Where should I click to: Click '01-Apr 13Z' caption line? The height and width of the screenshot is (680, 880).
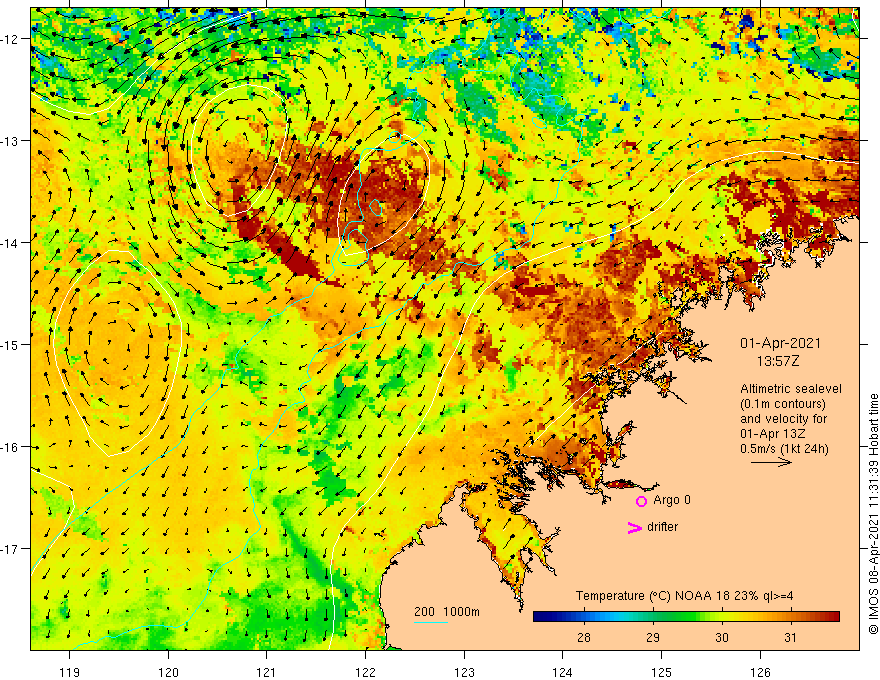tap(773, 434)
